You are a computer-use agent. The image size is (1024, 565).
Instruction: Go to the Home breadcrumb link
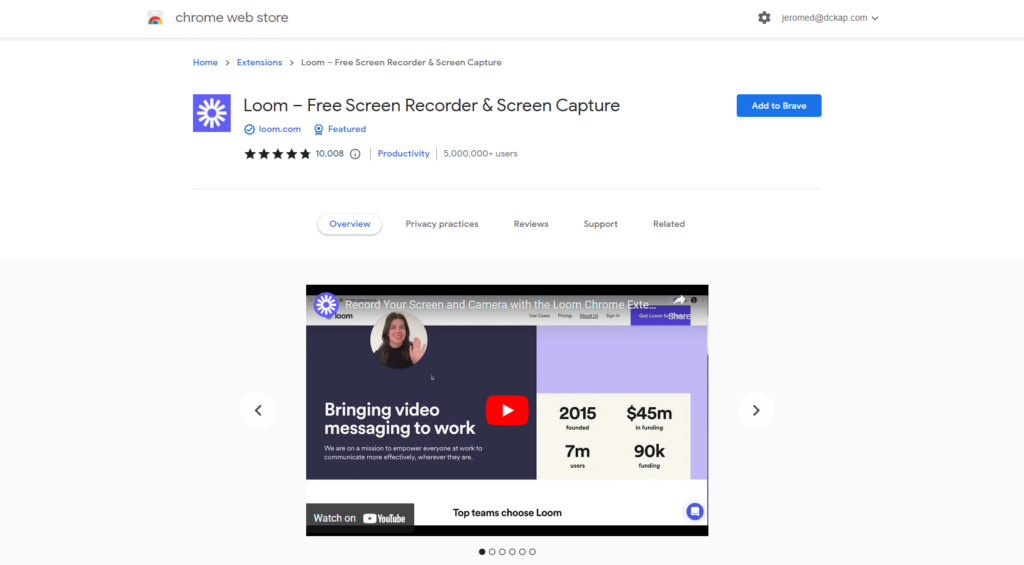tap(205, 63)
